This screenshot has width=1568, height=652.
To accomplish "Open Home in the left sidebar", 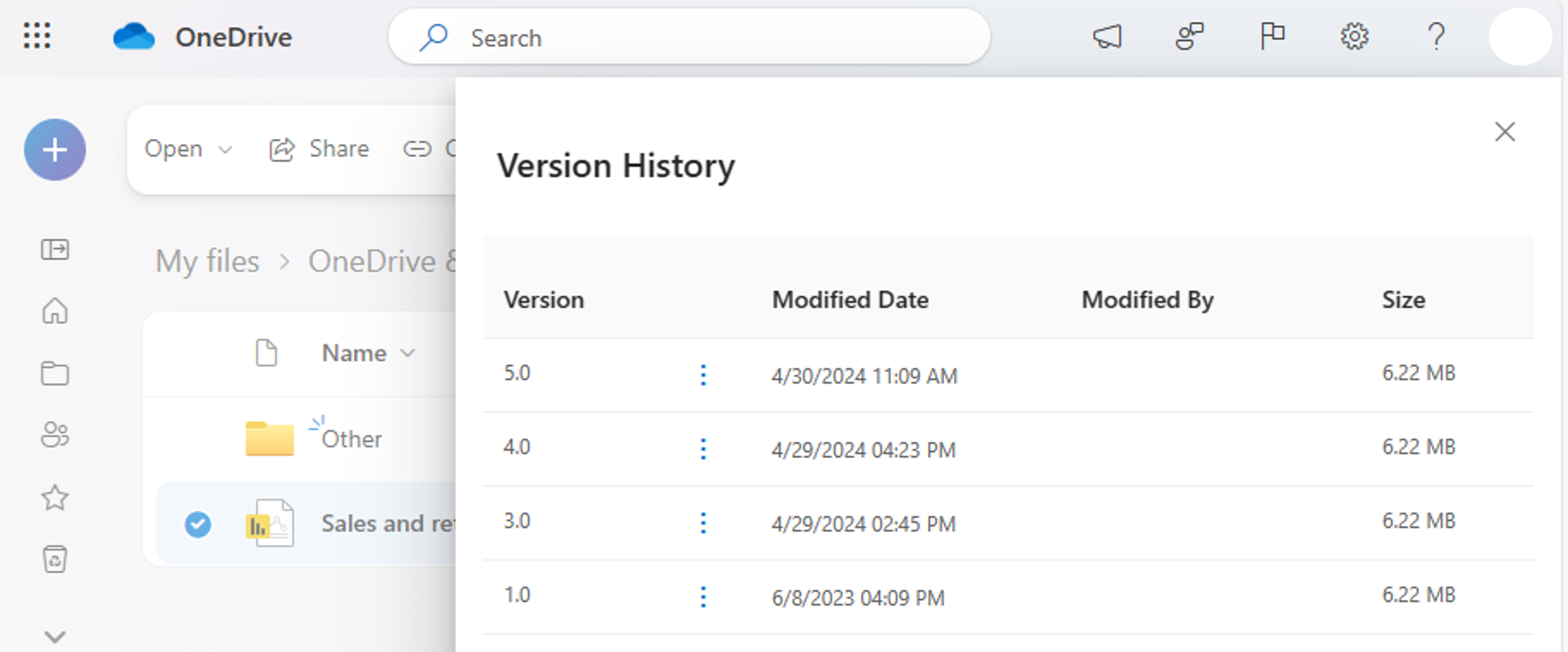I will (x=55, y=311).
